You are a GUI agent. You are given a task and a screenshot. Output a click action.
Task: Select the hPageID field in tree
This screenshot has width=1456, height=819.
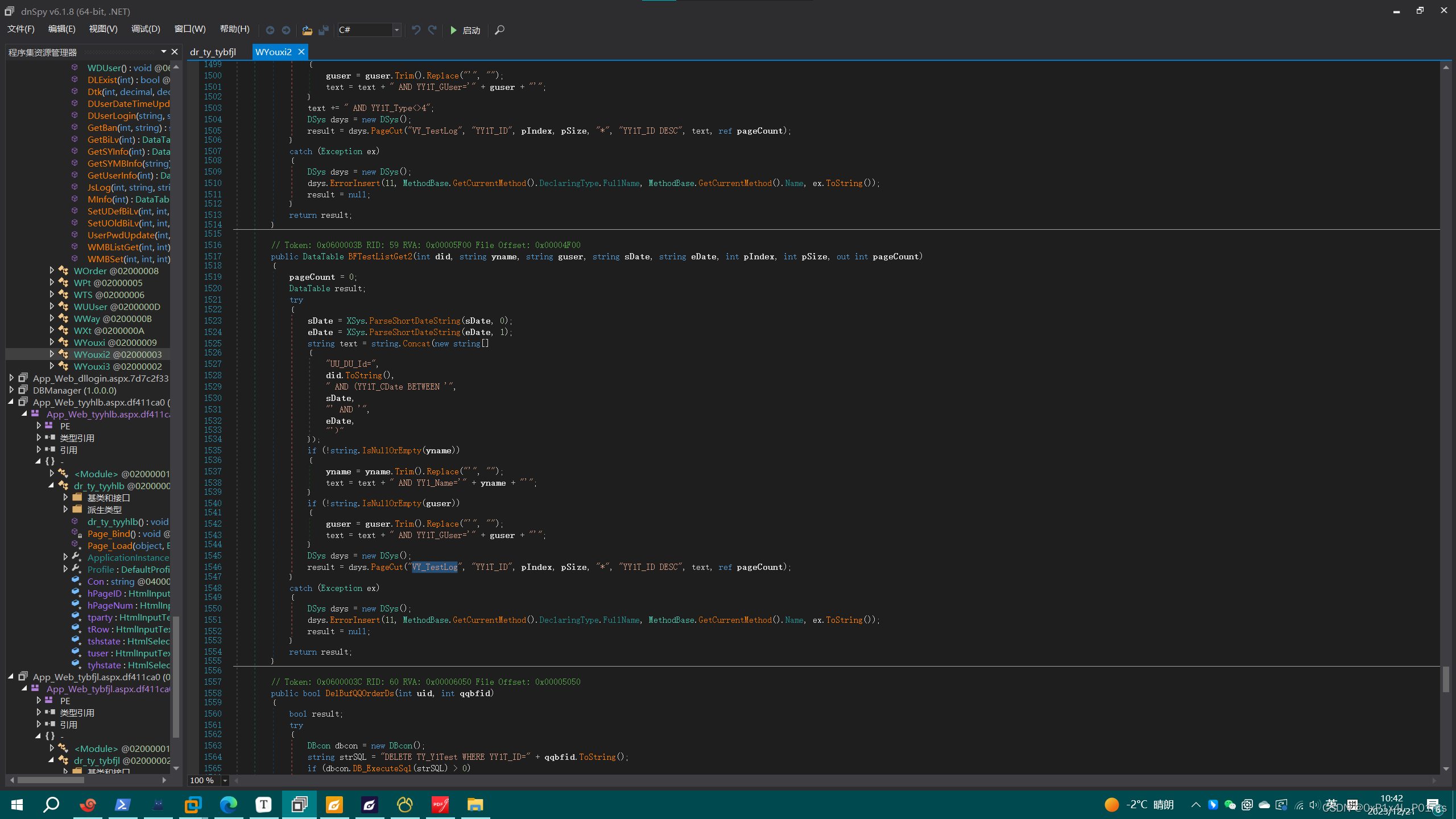tap(129, 593)
